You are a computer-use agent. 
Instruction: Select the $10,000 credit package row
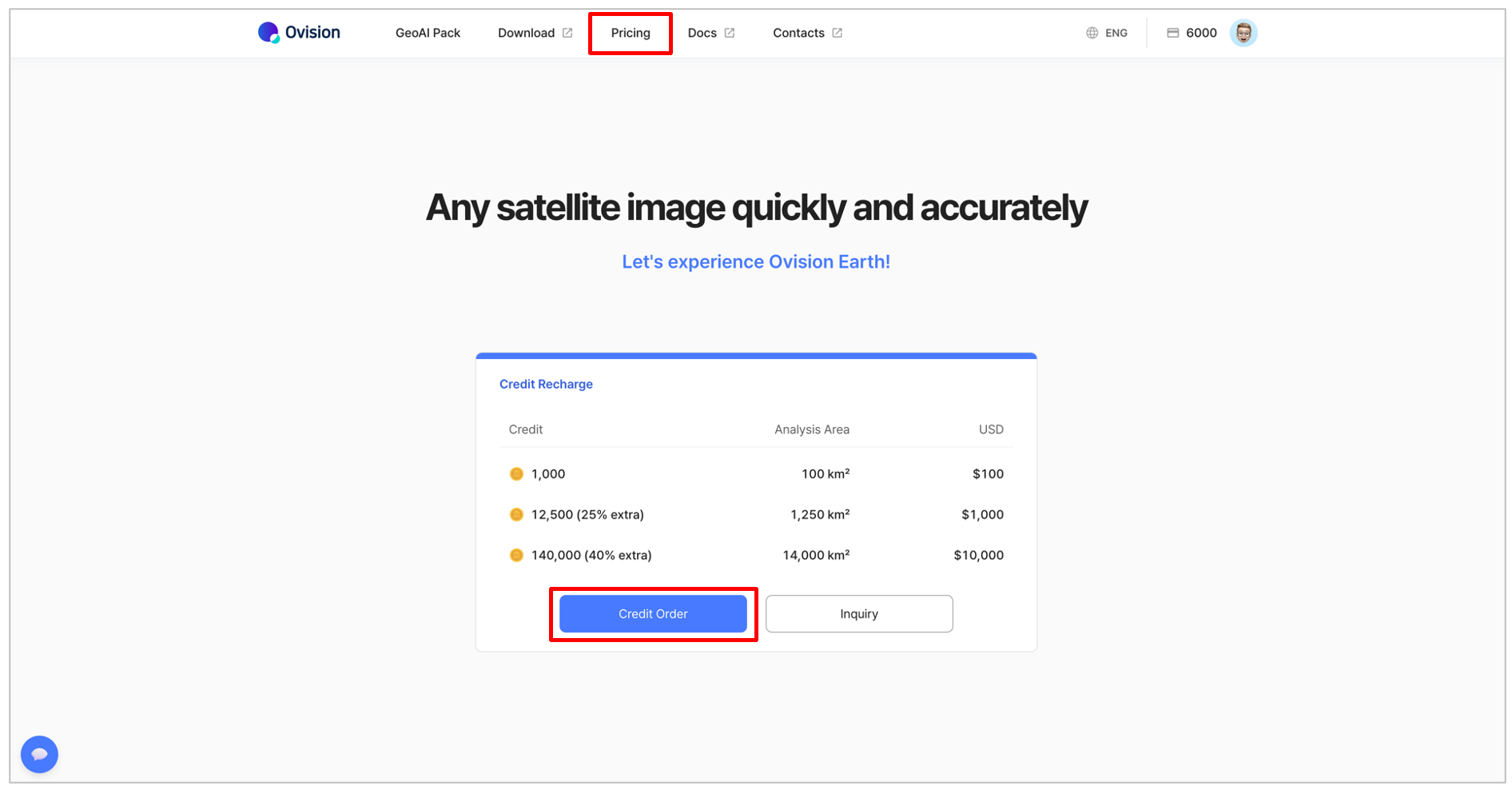point(755,555)
